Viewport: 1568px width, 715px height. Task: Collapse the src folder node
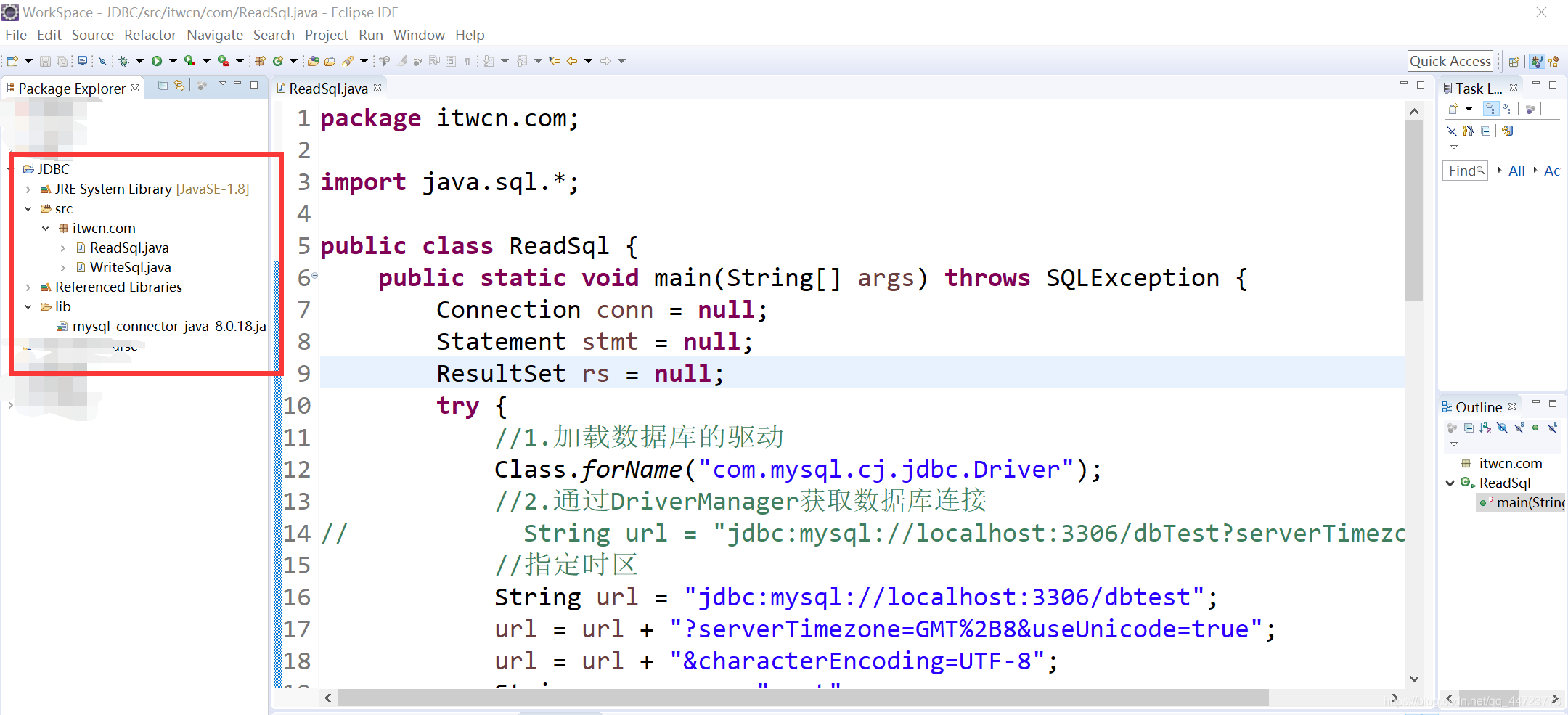pyautogui.click(x=28, y=209)
